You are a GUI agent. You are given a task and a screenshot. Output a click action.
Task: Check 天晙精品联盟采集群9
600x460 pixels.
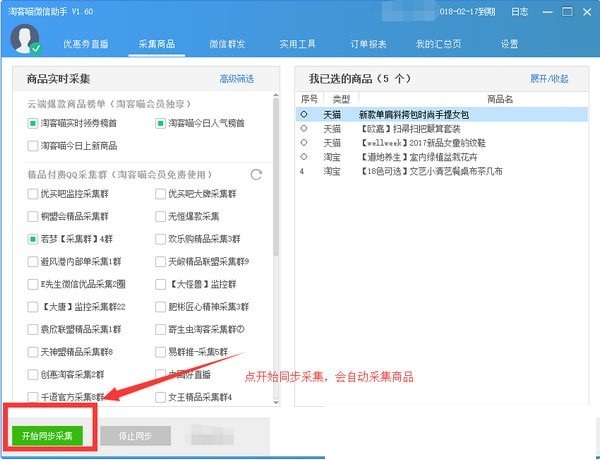(160, 262)
